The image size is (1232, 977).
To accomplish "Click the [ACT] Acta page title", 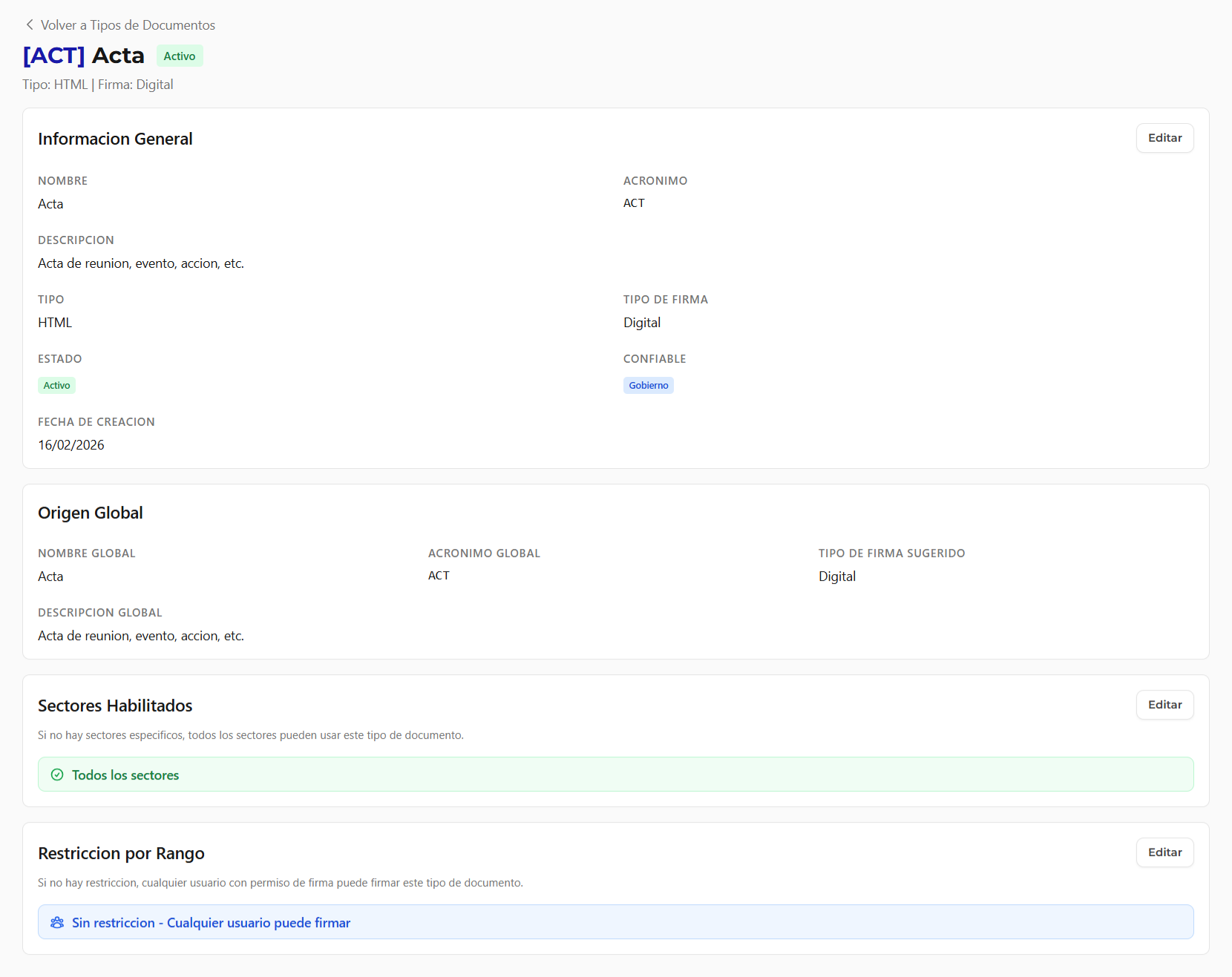I will click(84, 56).
